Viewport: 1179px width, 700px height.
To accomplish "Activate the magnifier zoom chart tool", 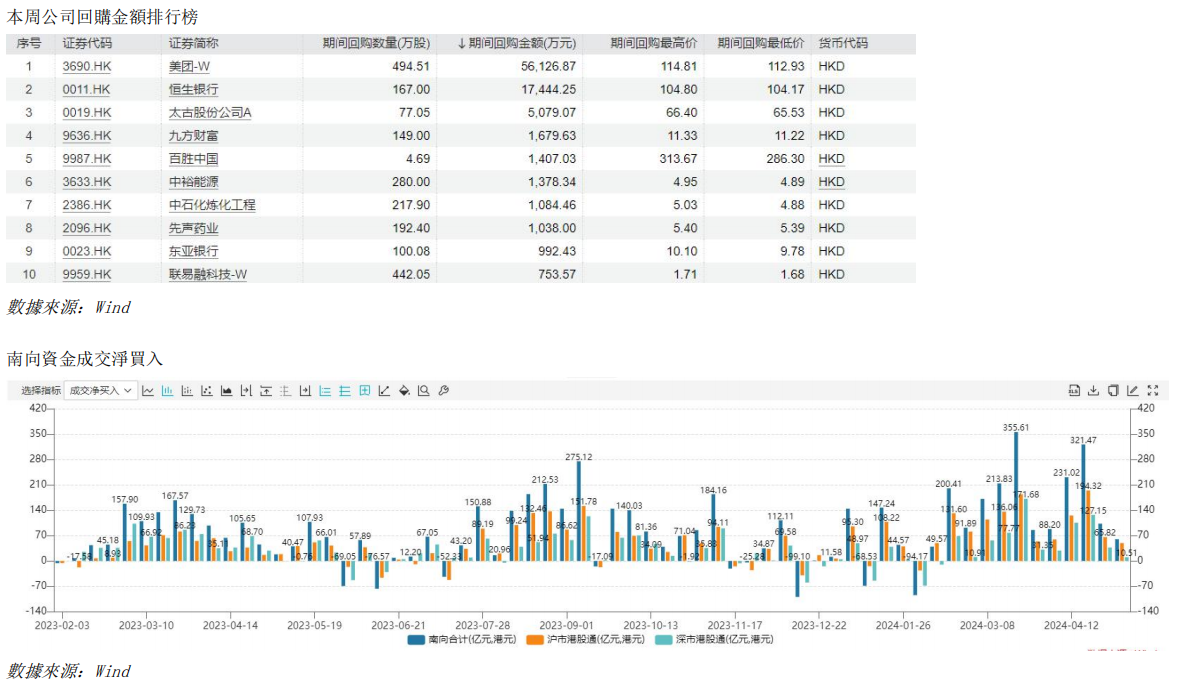I will (x=423, y=391).
